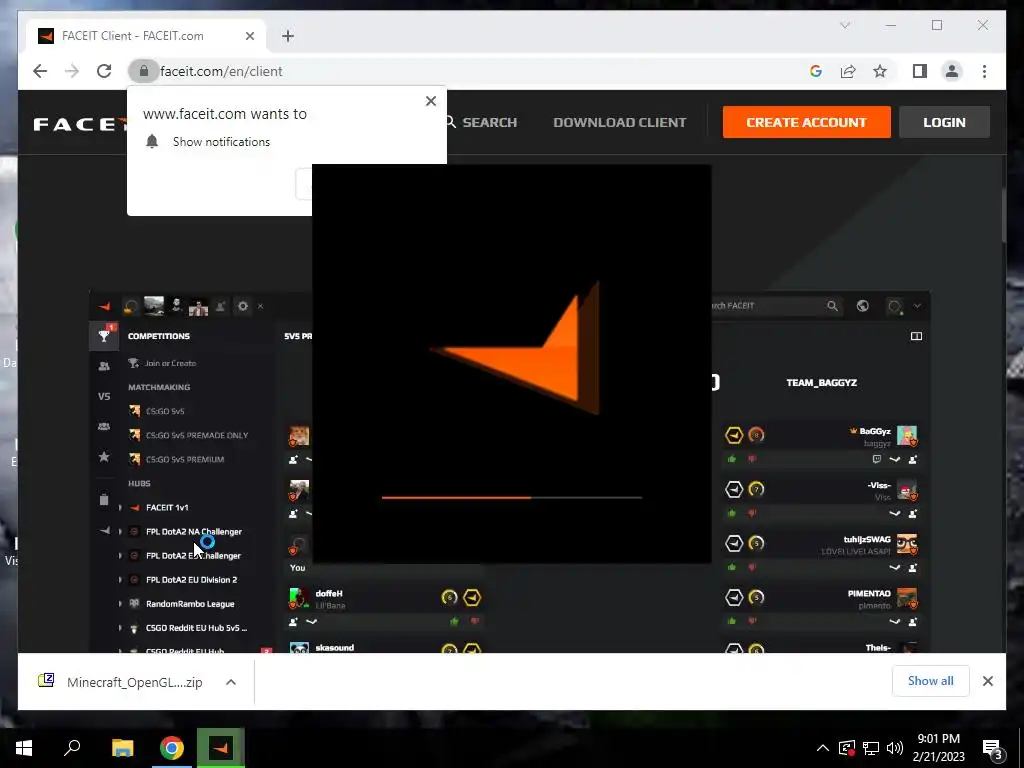Share this page via the share icon
This screenshot has width=1024, height=768.
848,71
